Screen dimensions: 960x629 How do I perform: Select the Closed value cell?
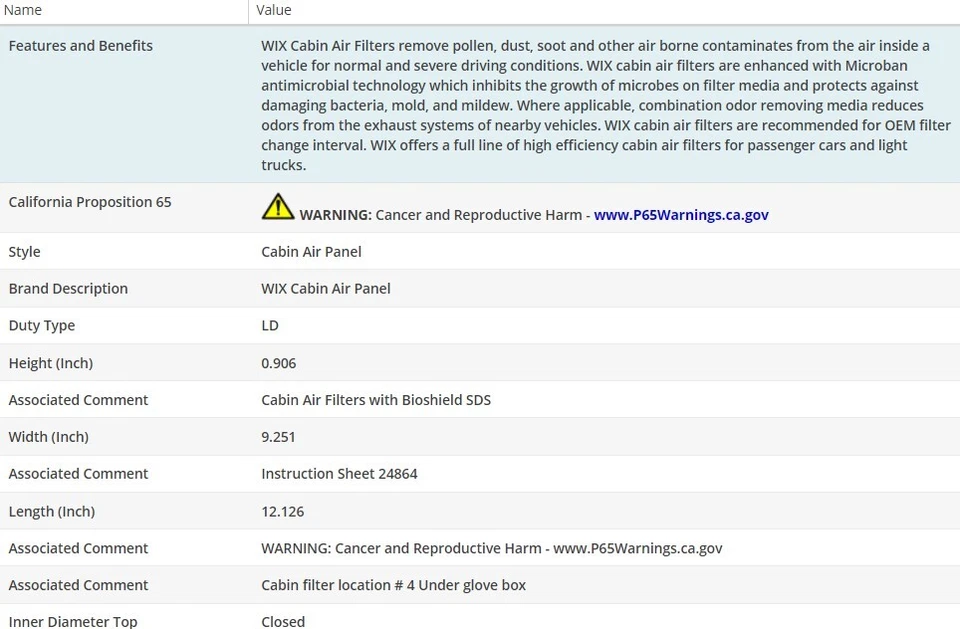pyautogui.click(x=283, y=621)
